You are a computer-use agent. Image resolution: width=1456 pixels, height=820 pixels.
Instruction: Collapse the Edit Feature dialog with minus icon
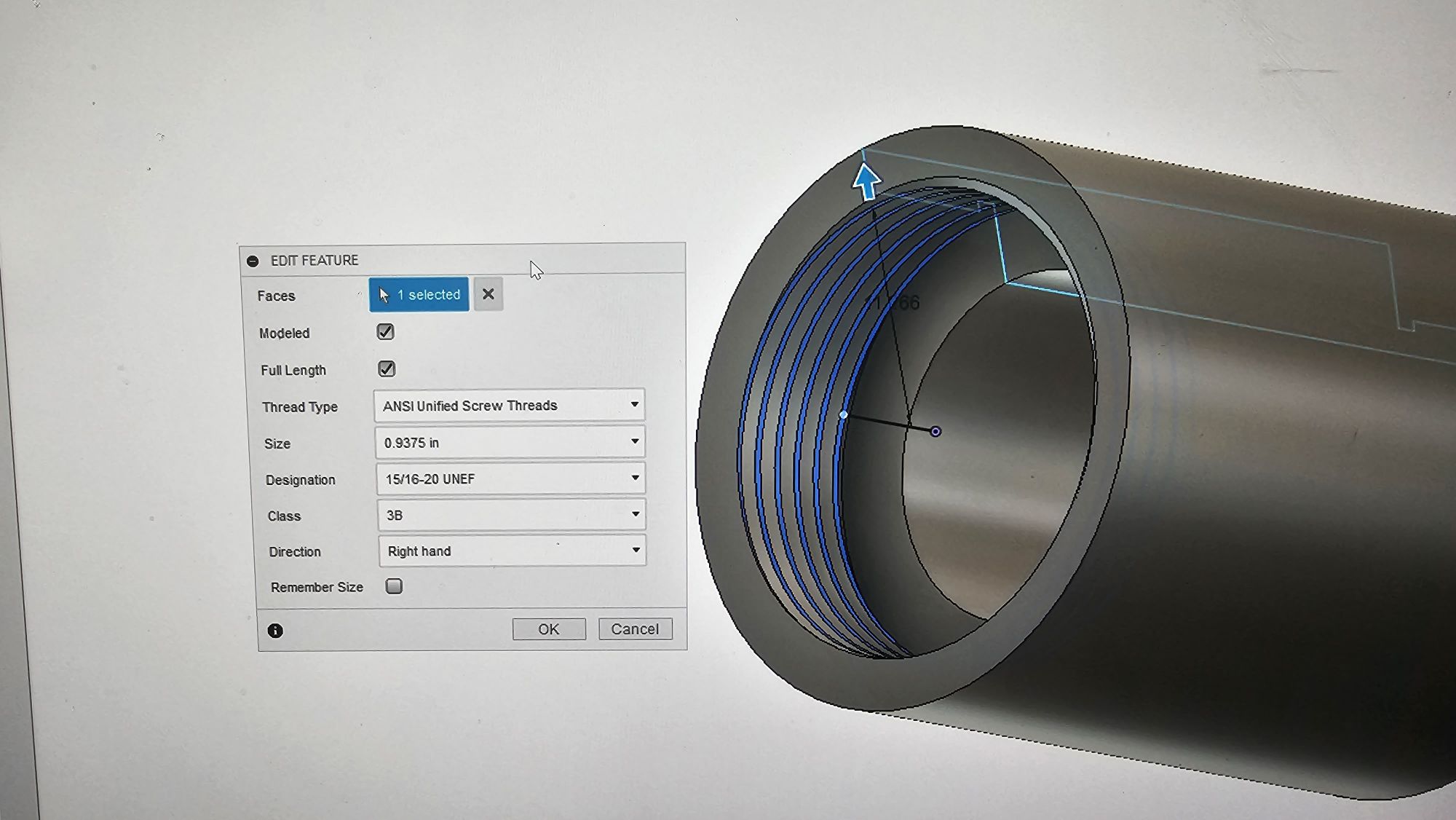coord(253,261)
